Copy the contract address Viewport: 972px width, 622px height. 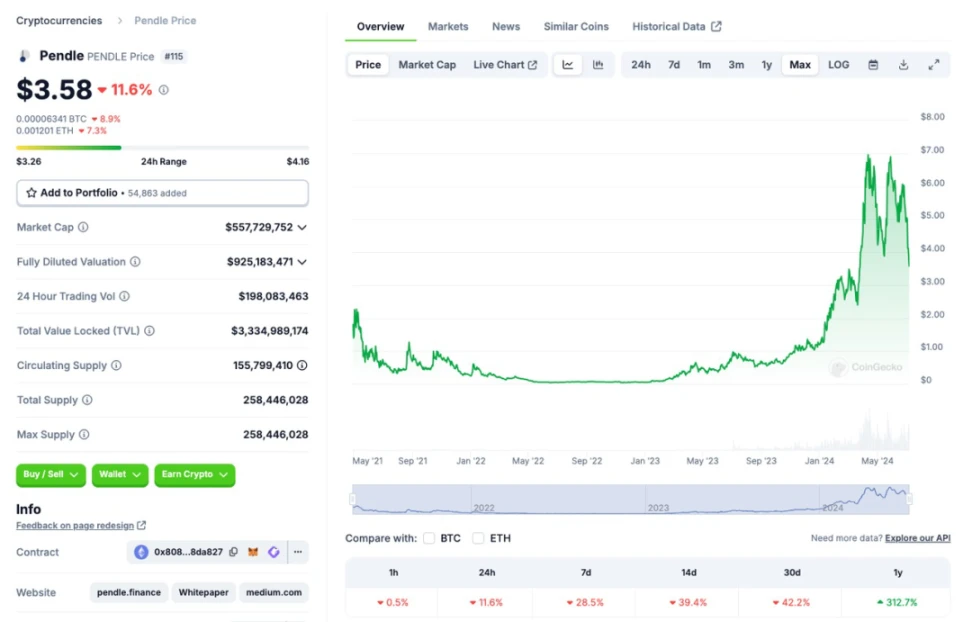(233, 552)
